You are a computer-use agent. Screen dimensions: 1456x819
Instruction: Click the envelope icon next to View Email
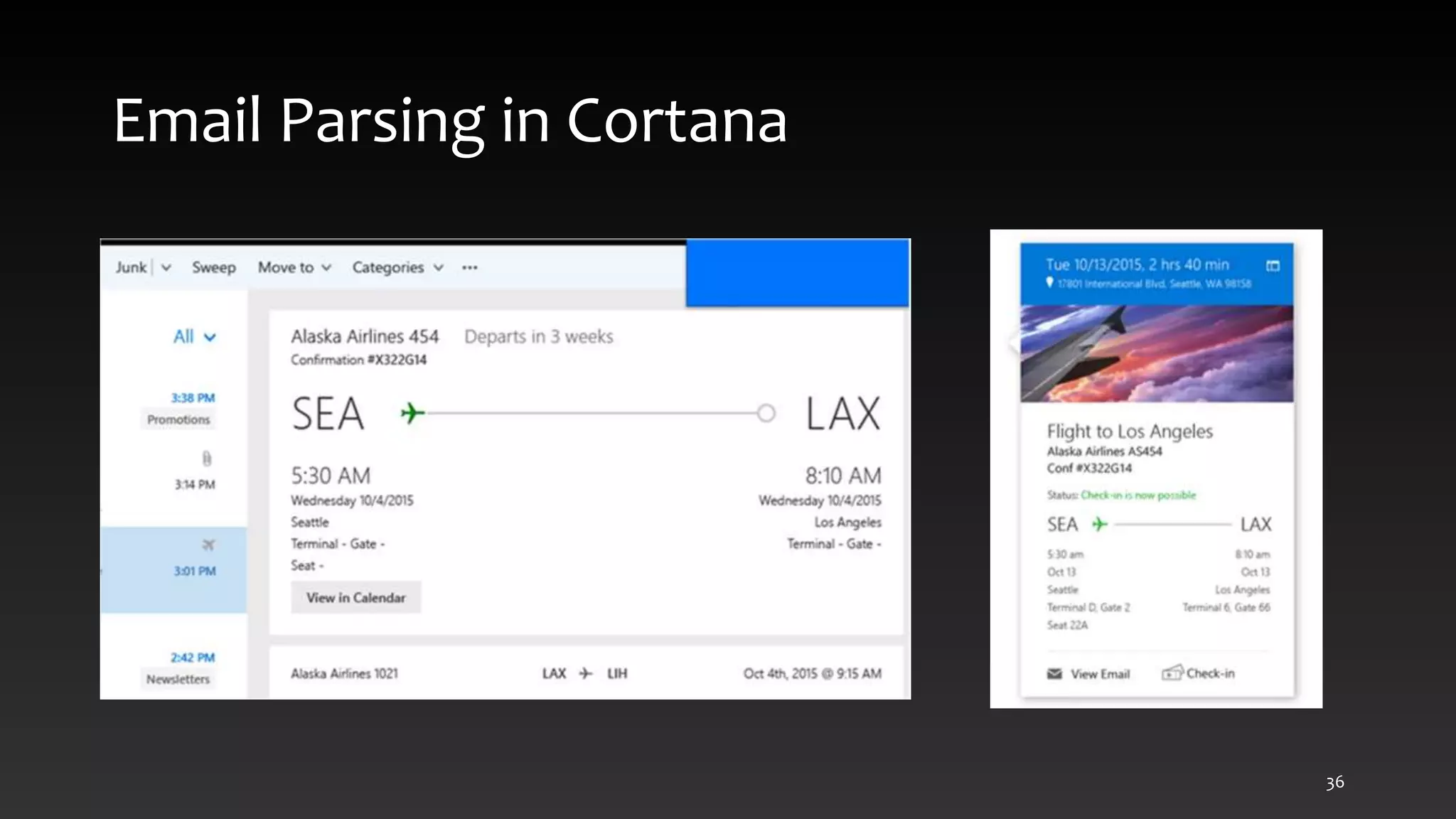point(1054,674)
